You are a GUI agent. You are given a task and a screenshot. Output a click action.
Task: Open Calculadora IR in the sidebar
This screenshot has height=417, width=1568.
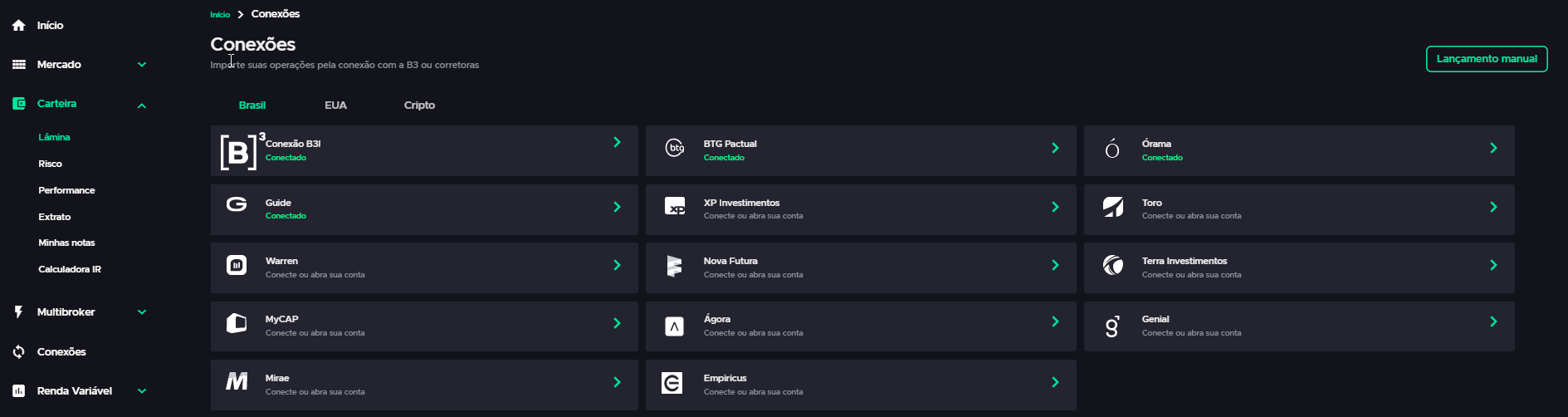click(x=70, y=269)
